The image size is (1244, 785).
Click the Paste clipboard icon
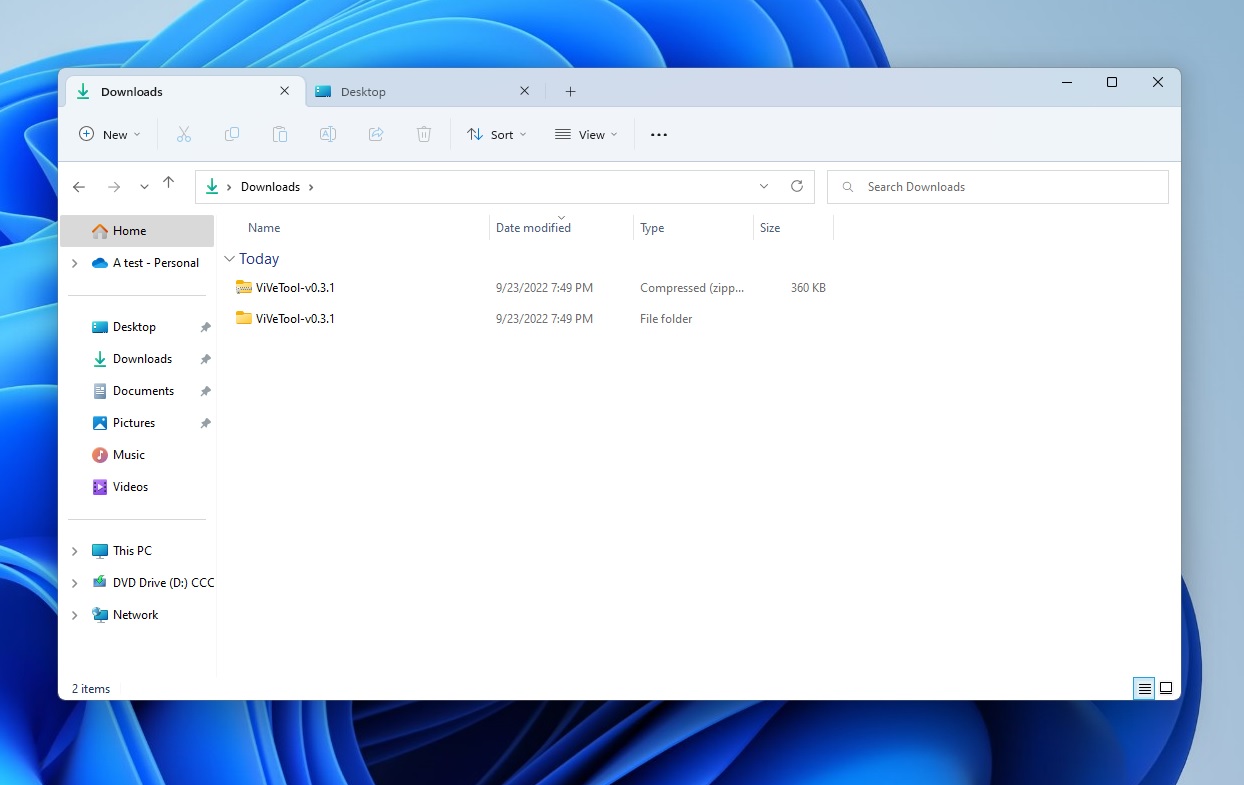(x=280, y=134)
